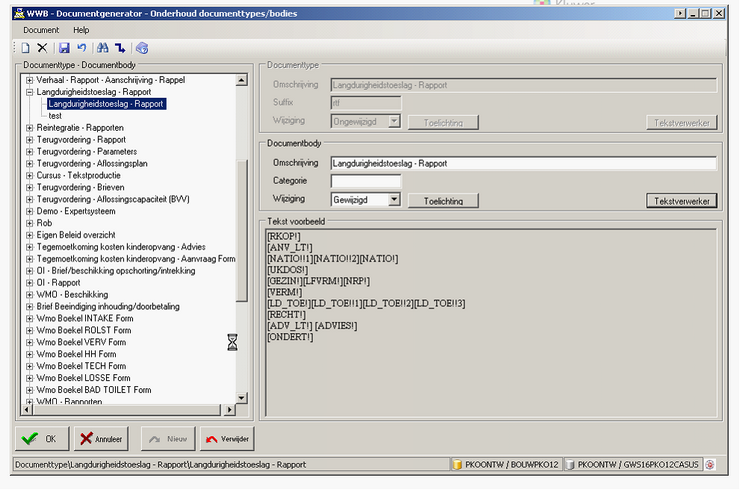Click the red circular icon in status bar
This screenshot has height=490, width=740.
click(709, 465)
